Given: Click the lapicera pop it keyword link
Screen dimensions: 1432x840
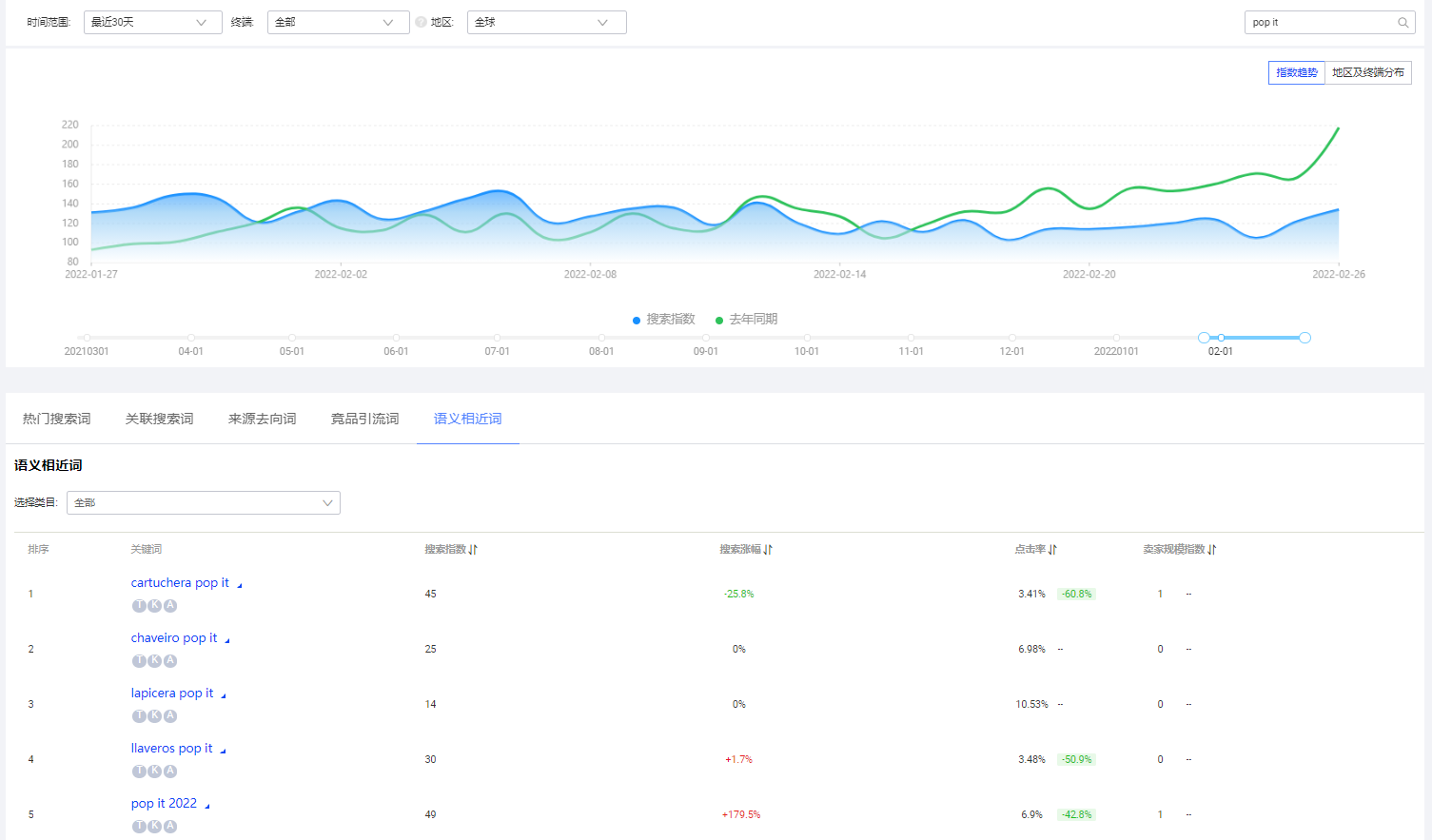Looking at the screenshot, I should click(172, 693).
